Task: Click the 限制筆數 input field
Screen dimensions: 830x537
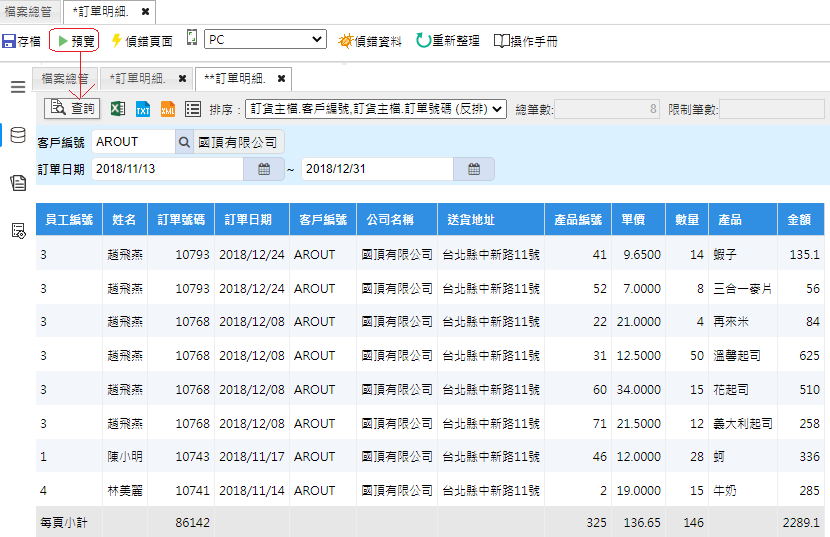Action: click(x=772, y=109)
